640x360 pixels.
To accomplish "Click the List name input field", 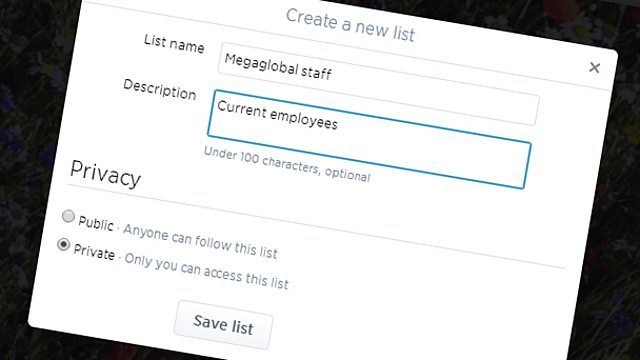I will coord(378,84).
